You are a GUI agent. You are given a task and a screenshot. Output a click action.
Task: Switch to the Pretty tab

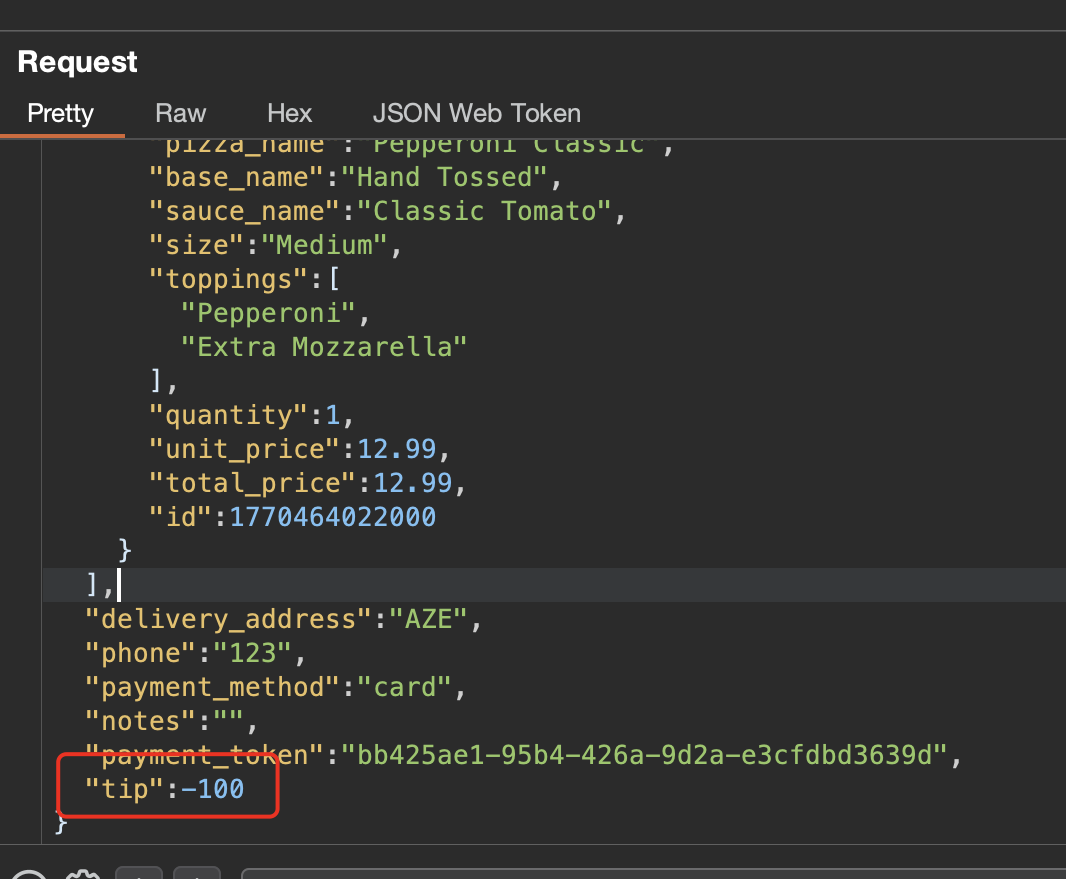[60, 113]
